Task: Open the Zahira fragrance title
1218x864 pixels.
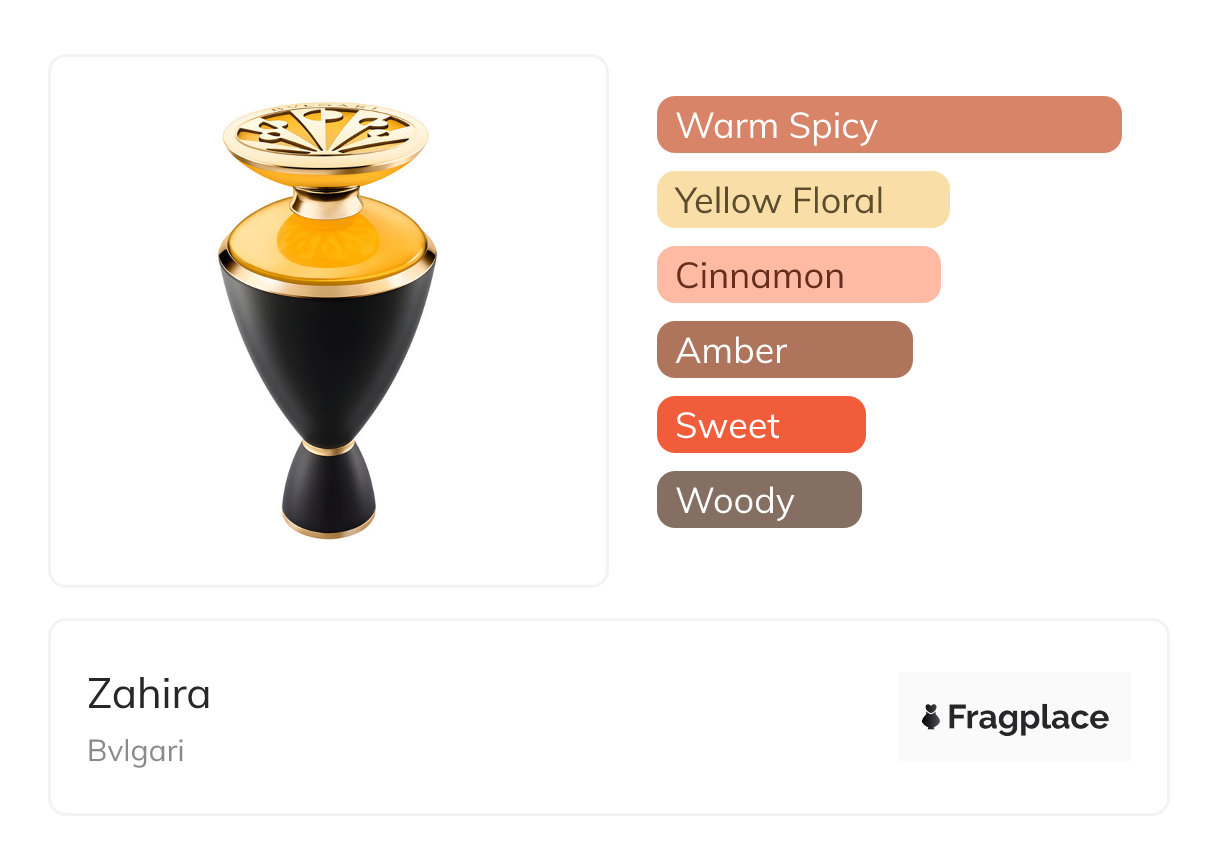Action: [149, 694]
